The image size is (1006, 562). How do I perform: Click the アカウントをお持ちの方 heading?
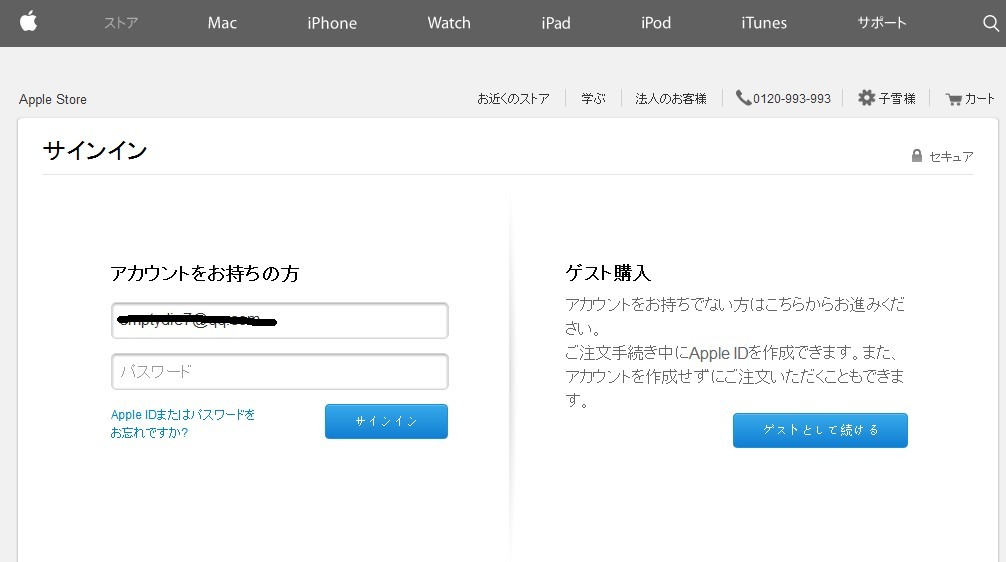tap(205, 273)
